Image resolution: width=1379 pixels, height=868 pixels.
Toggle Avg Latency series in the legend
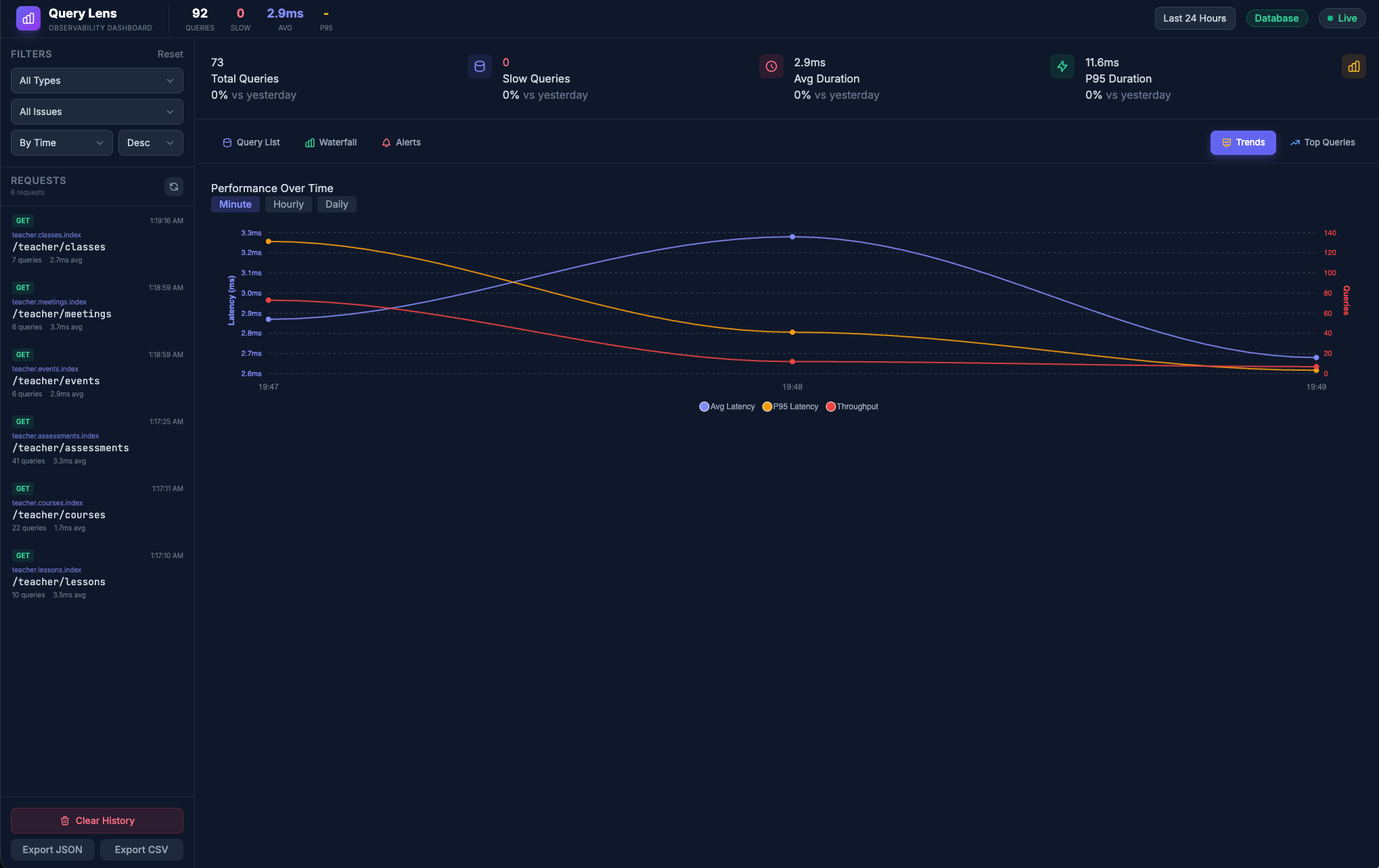(x=727, y=406)
